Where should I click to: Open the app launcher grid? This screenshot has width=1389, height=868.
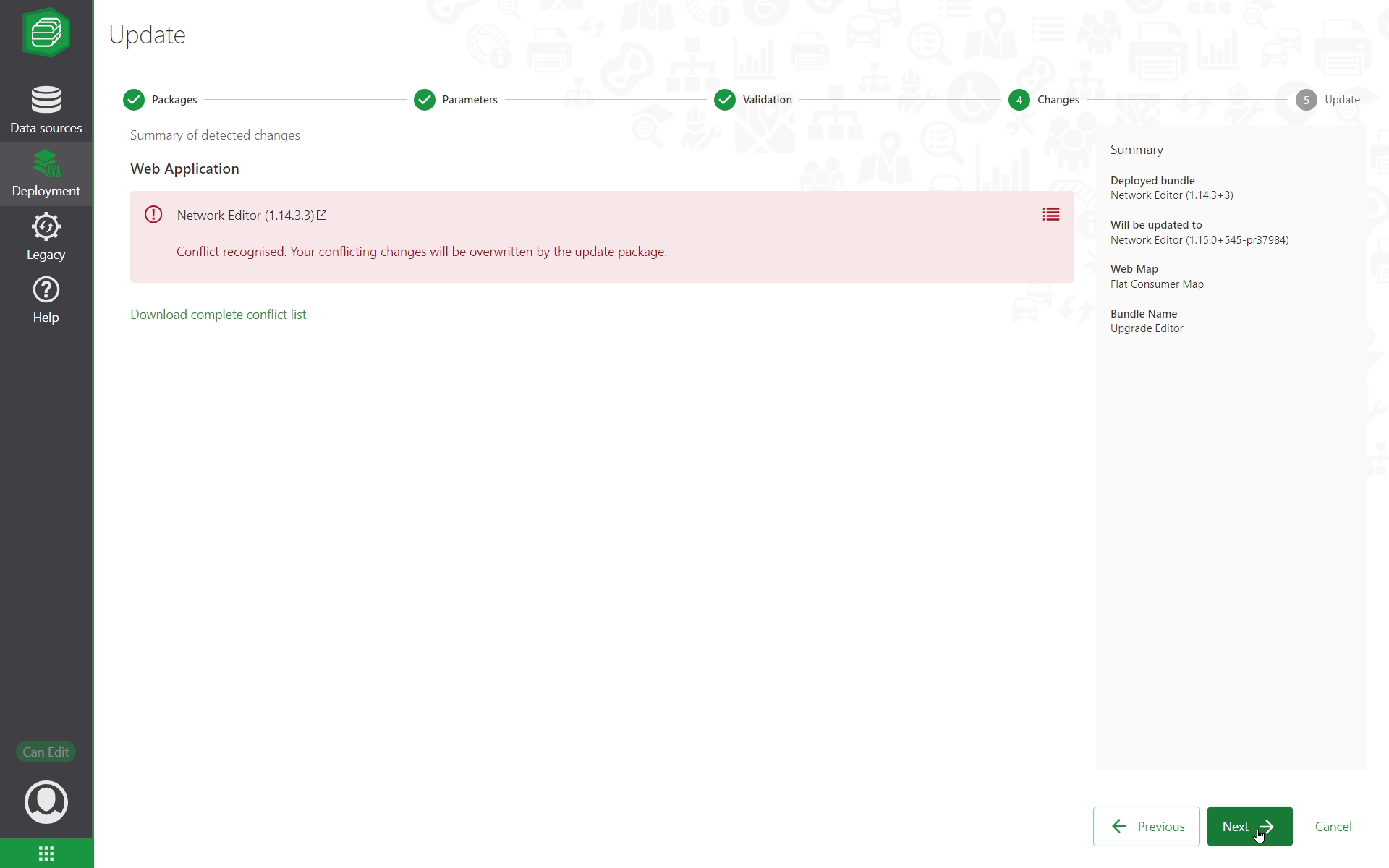click(x=46, y=854)
